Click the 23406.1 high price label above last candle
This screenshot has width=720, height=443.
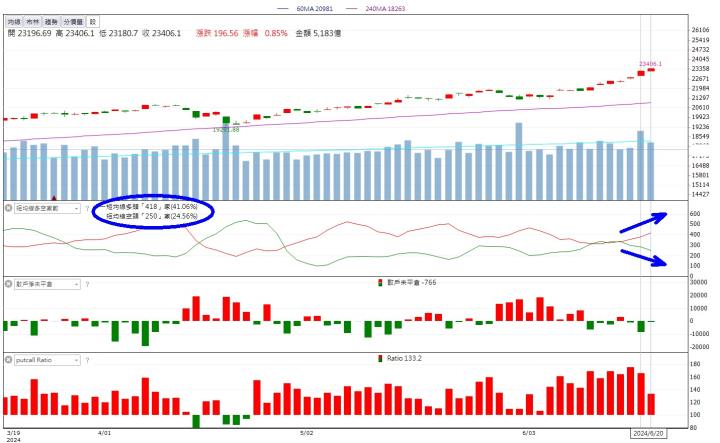[651, 64]
